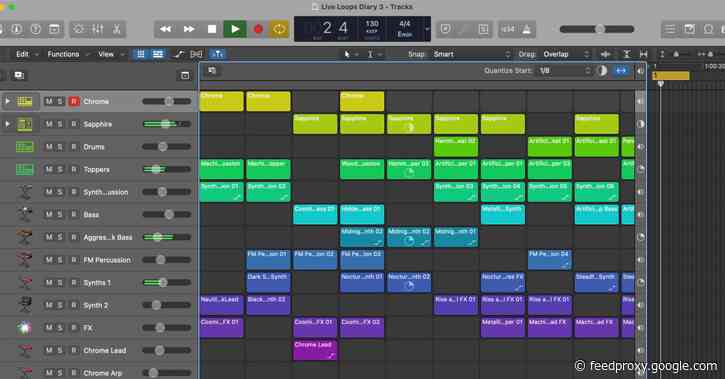Image resolution: width=725 pixels, height=379 pixels.
Task: Open the Edit menu
Action: (22, 54)
